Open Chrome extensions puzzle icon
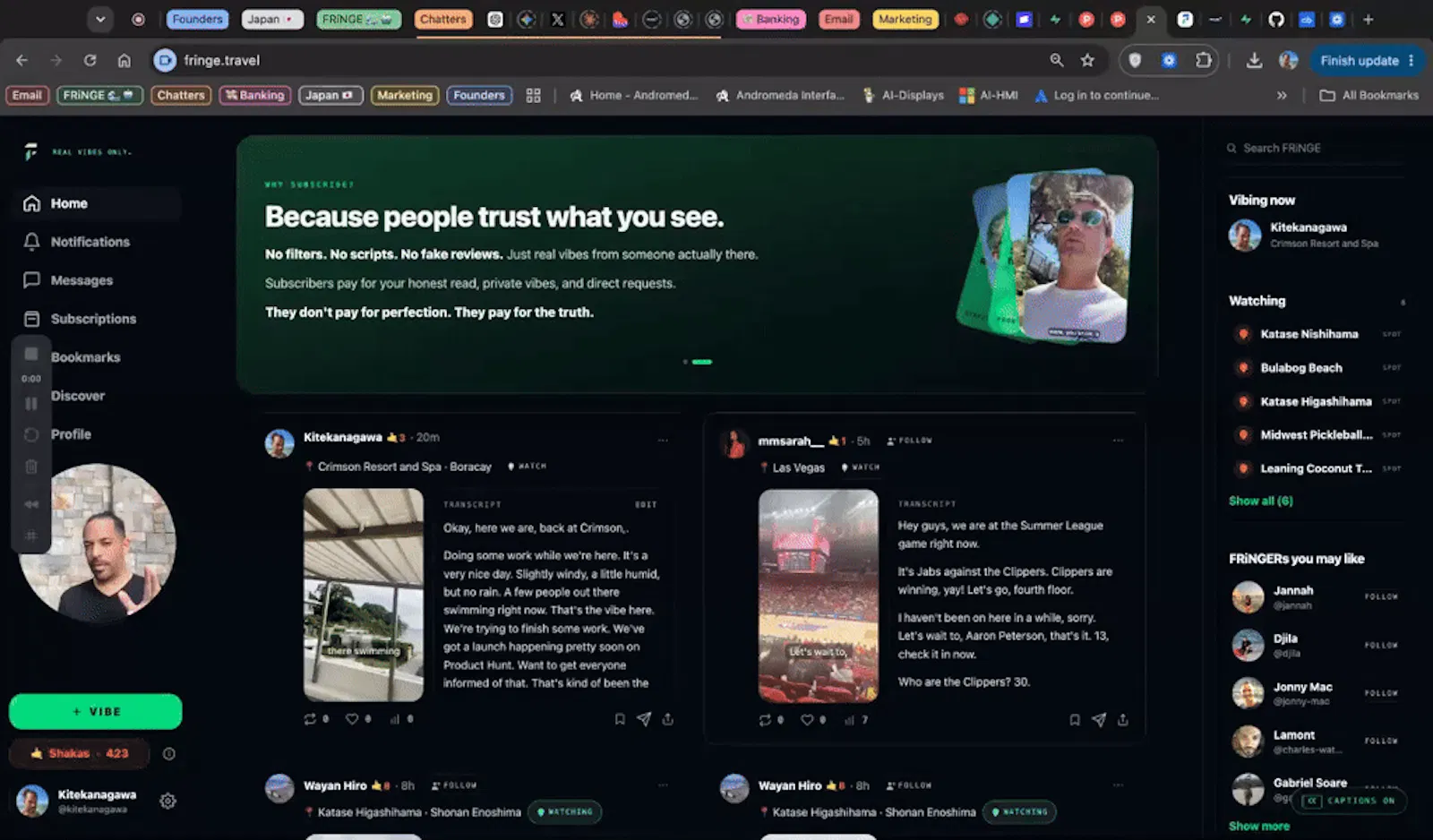The image size is (1433, 840). 1203,60
